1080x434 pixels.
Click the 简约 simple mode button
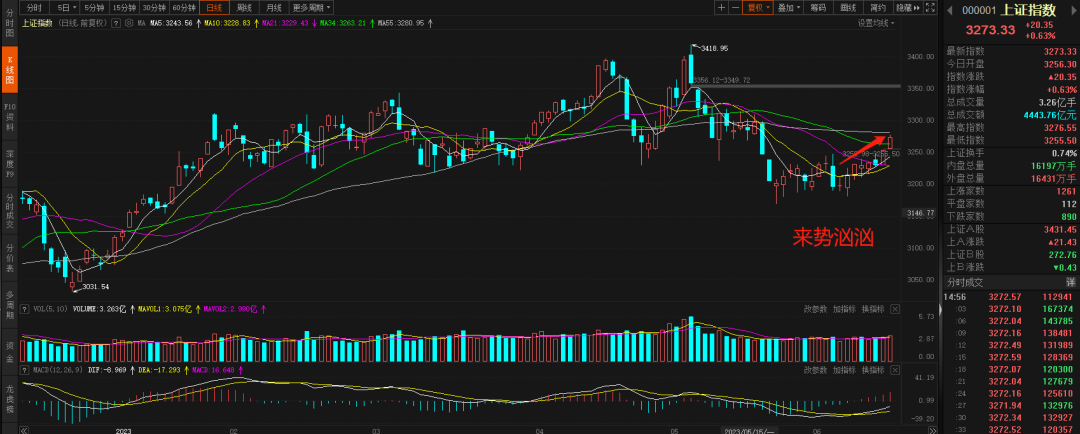click(878, 8)
